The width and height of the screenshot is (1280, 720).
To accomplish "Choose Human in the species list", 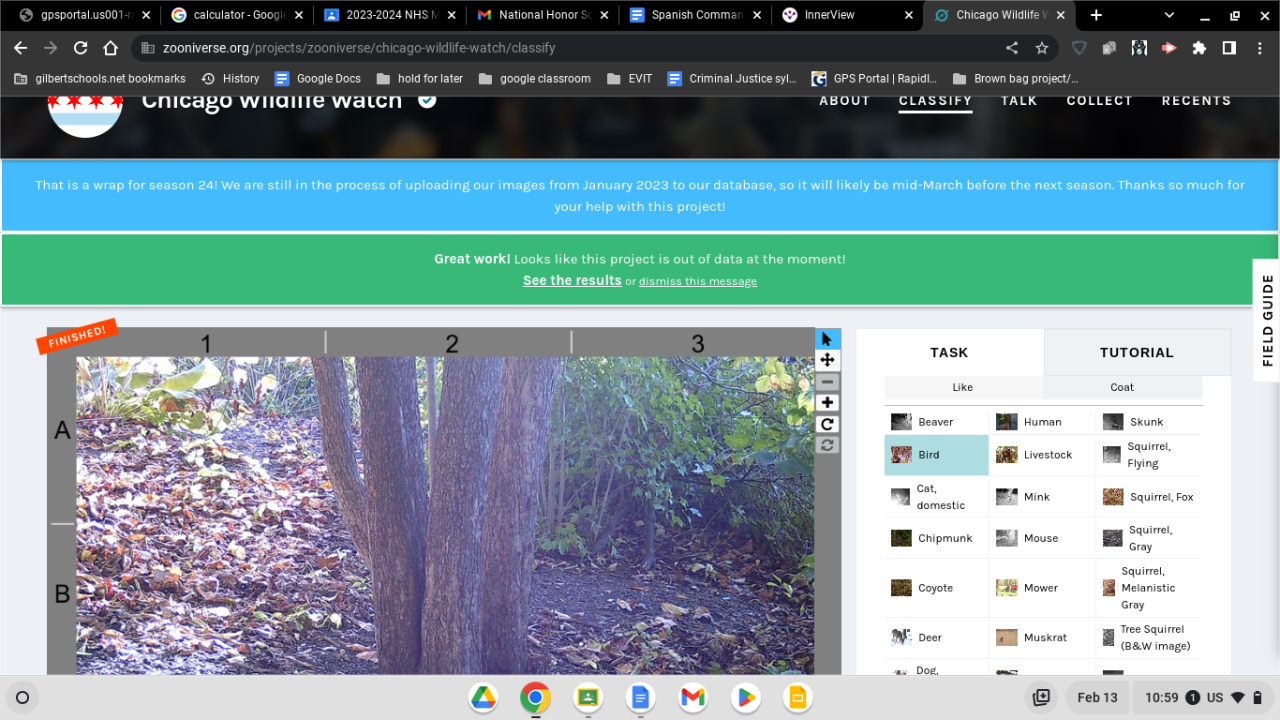I will [1043, 422].
